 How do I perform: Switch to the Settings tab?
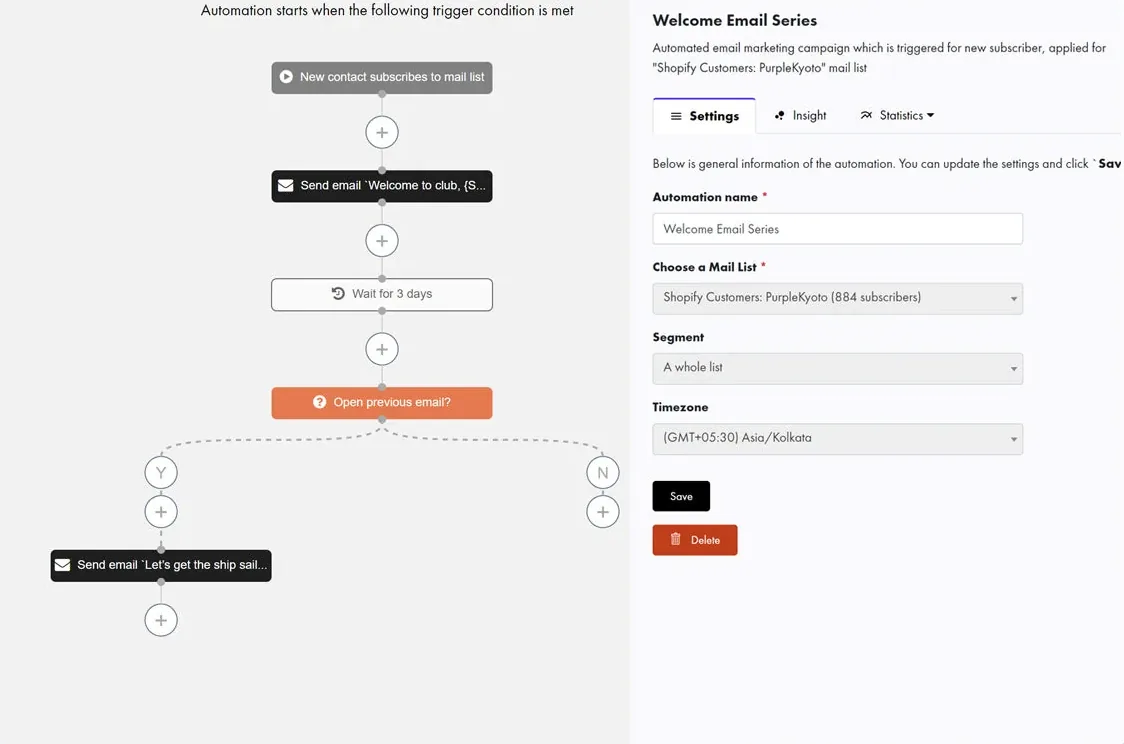click(x=704, y=116)
